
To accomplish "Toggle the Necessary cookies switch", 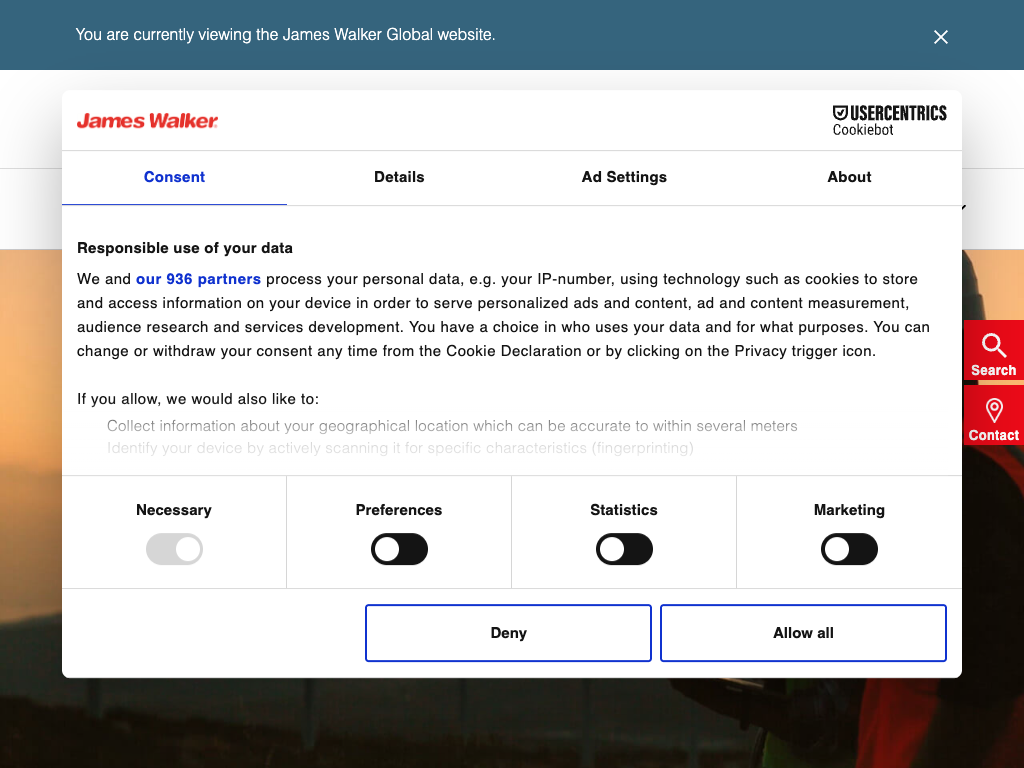I will point(174,549).
